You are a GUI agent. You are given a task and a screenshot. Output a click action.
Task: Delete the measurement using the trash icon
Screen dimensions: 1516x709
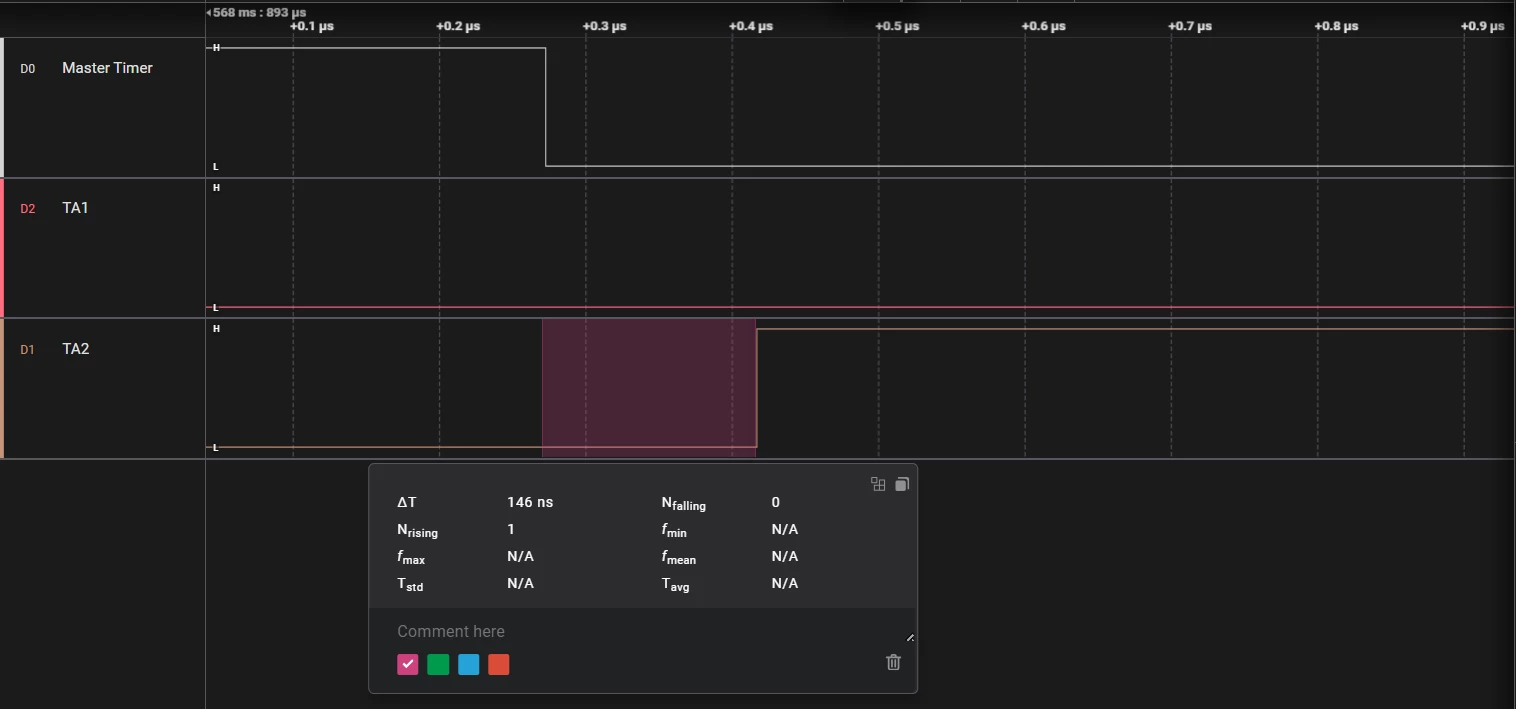pos(894,662)
